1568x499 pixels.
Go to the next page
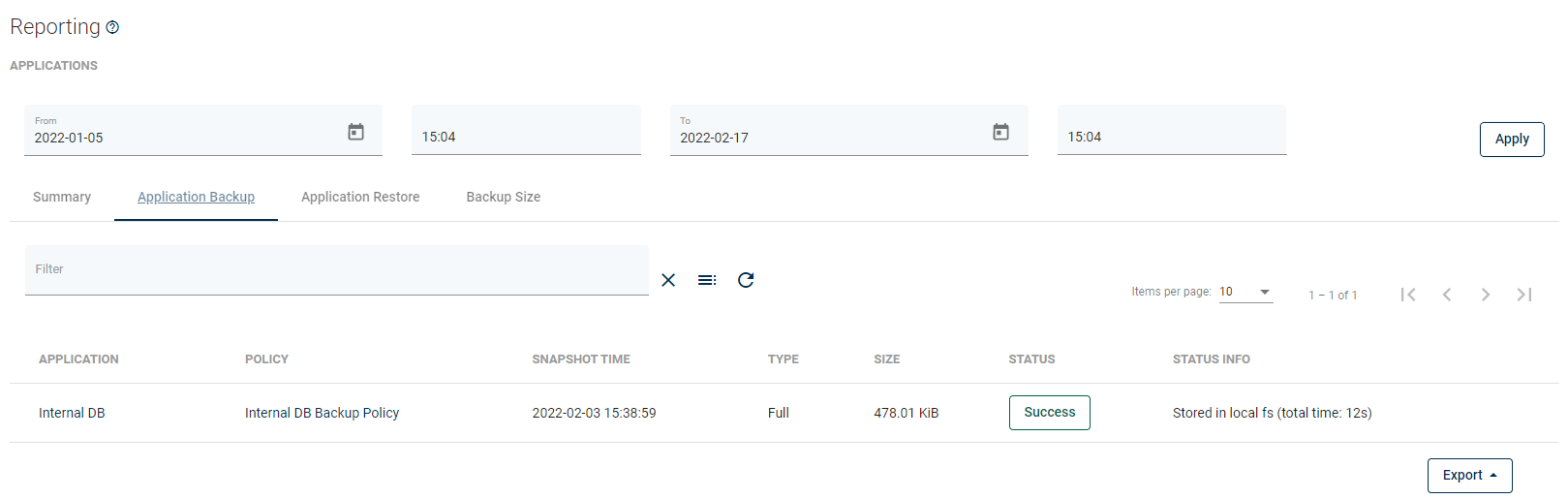click(1486, 295)
